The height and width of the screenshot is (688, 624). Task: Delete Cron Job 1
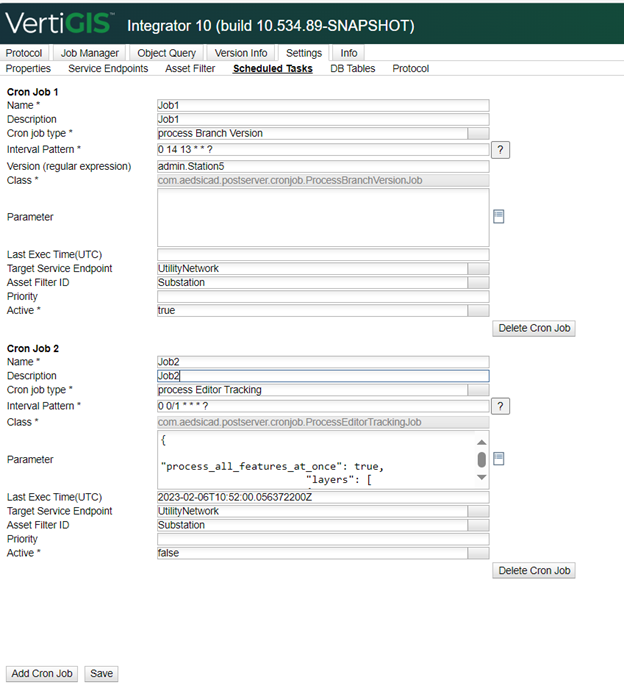(534, 328)
